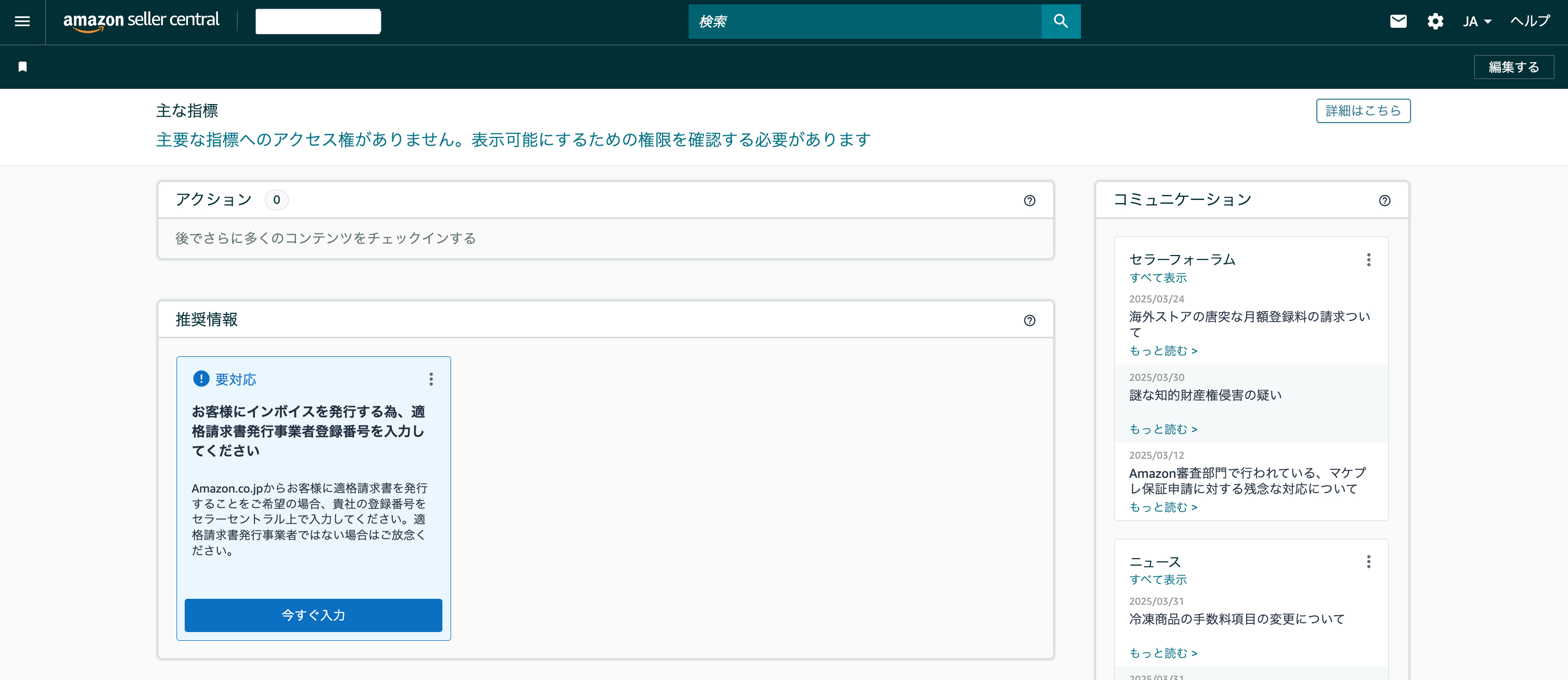The height and width of the screenshot is (680, 1568).
Task: Click すべて表示 under ニュース
Action: [1158, 580]
